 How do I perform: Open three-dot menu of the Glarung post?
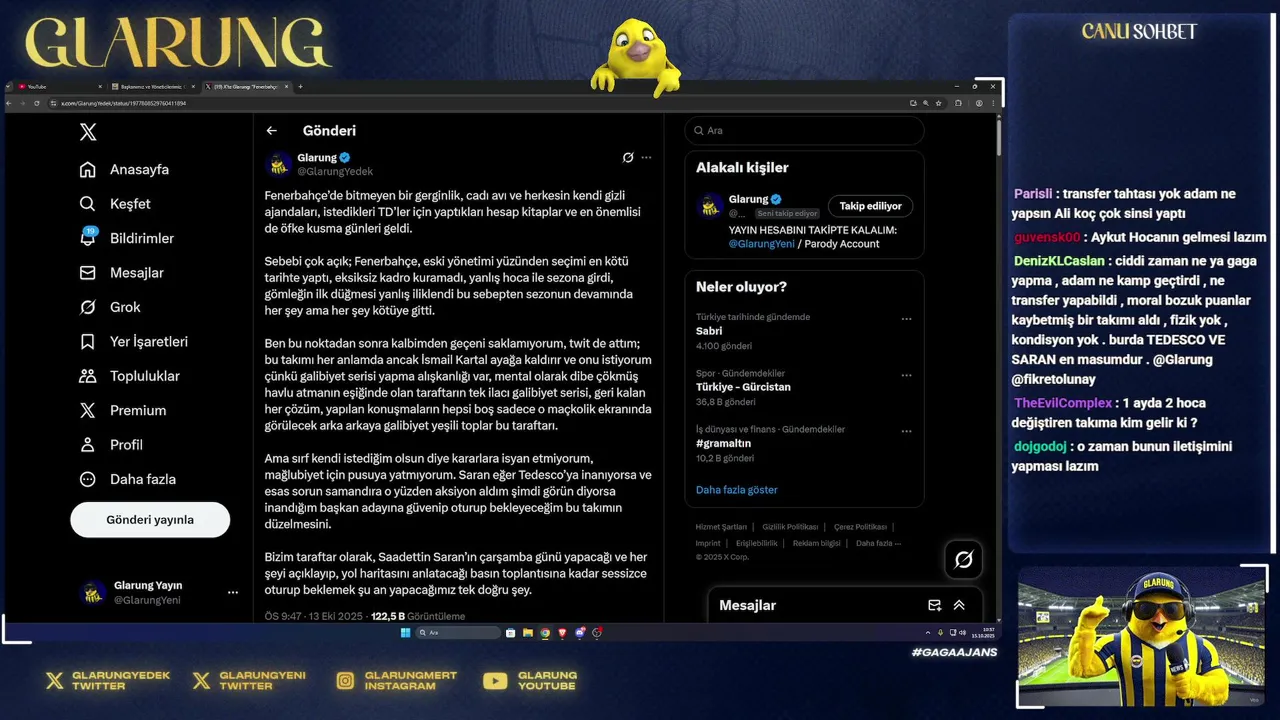pos(646,158)
